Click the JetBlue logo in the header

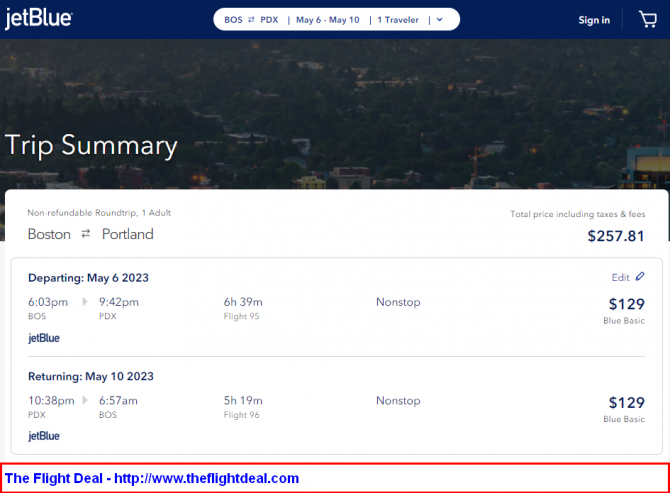[38, 19]
